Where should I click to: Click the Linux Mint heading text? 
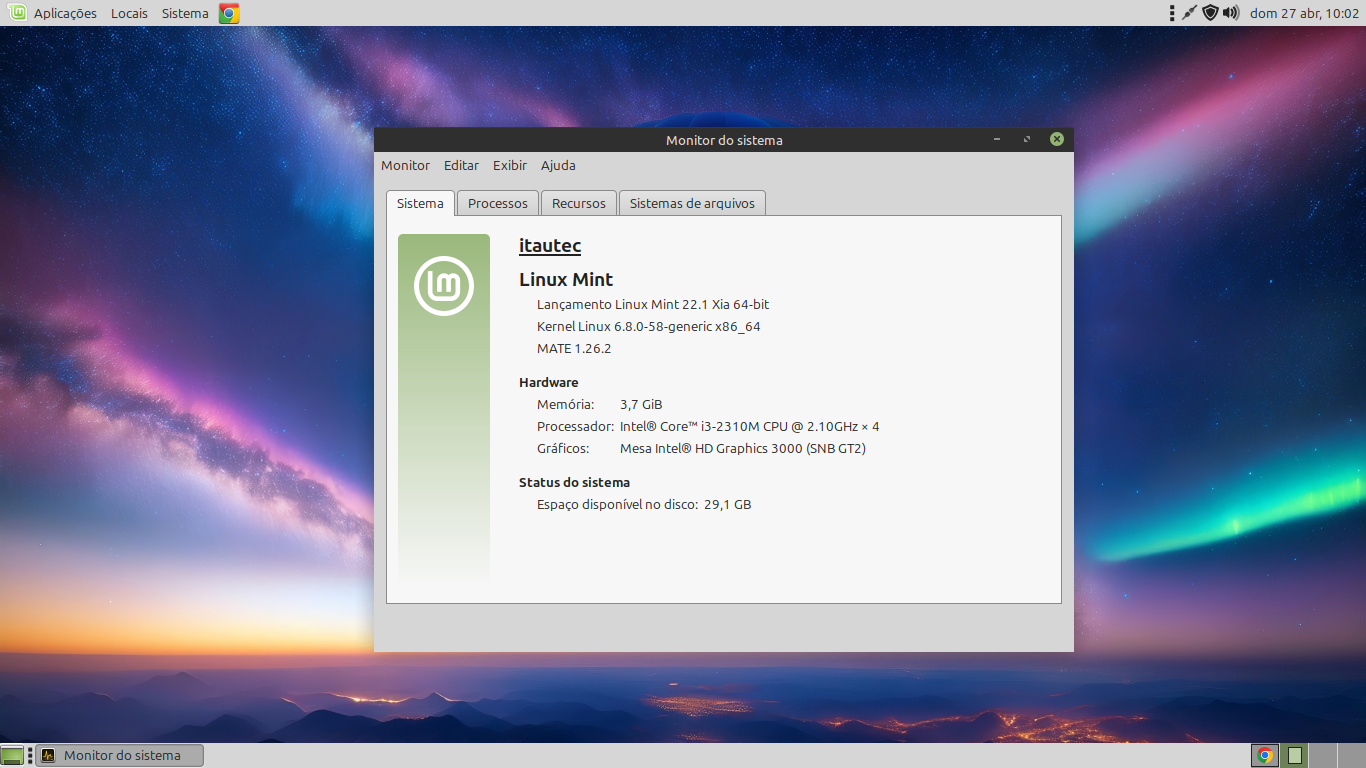pyautogui.click(x=566, y=279)
